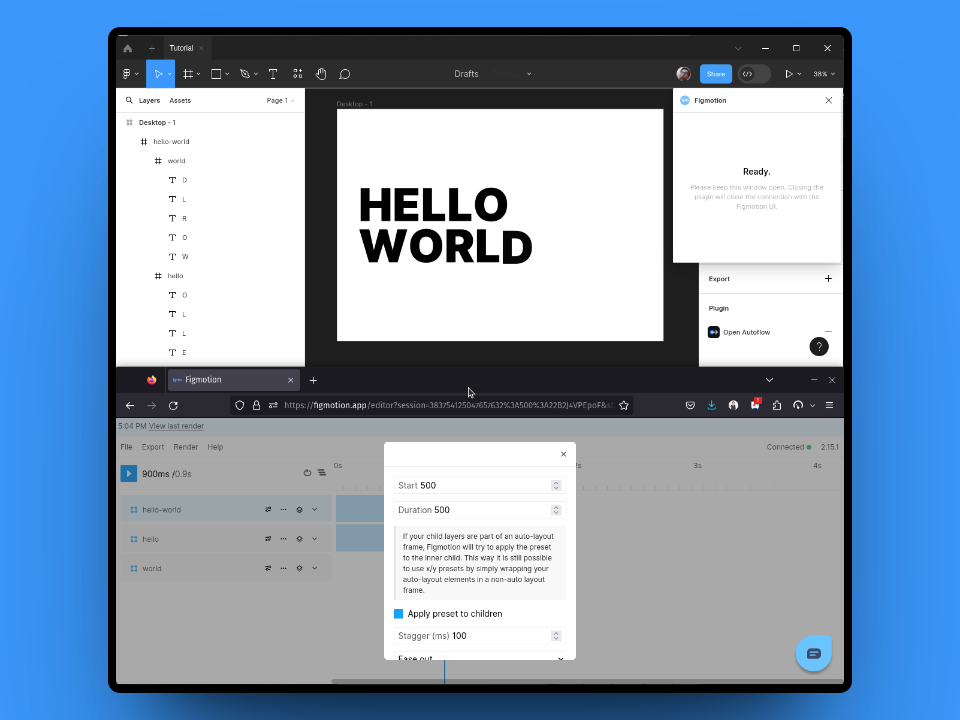
Task: Open Frame tool dropdown arrow
Action: coord(198,74)
